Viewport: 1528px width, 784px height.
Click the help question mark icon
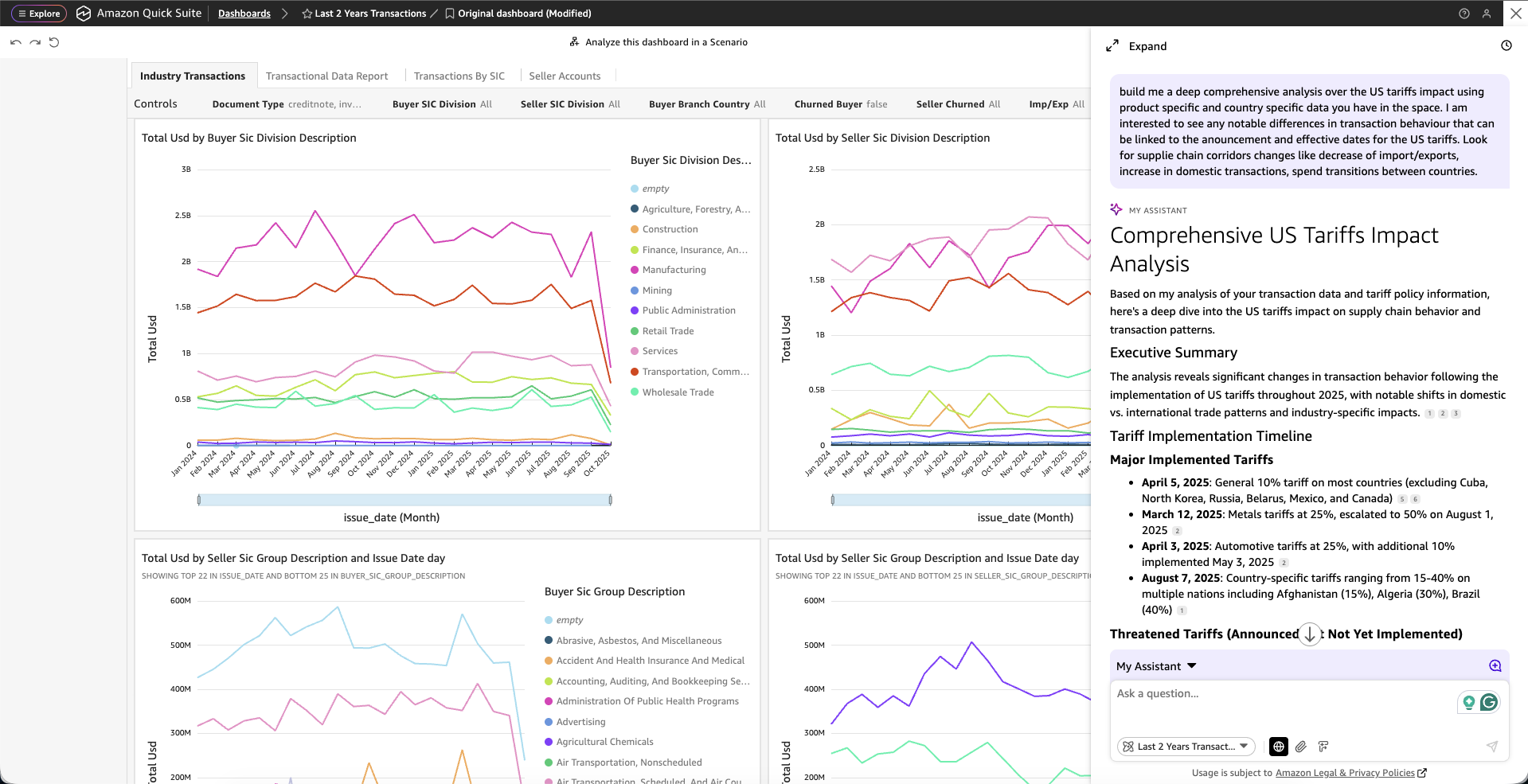click(x=1464, y=14)
